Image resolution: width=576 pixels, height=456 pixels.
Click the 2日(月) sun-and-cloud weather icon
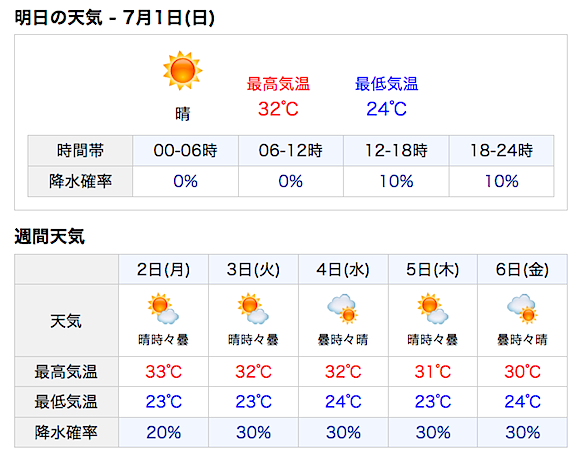[x=163, y=309]
